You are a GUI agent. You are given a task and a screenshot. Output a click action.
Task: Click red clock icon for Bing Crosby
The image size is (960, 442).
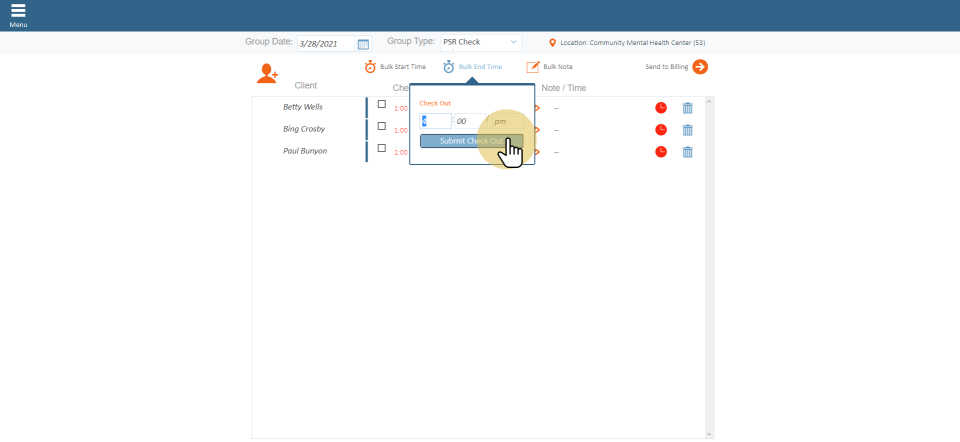(x=661, y=130)
